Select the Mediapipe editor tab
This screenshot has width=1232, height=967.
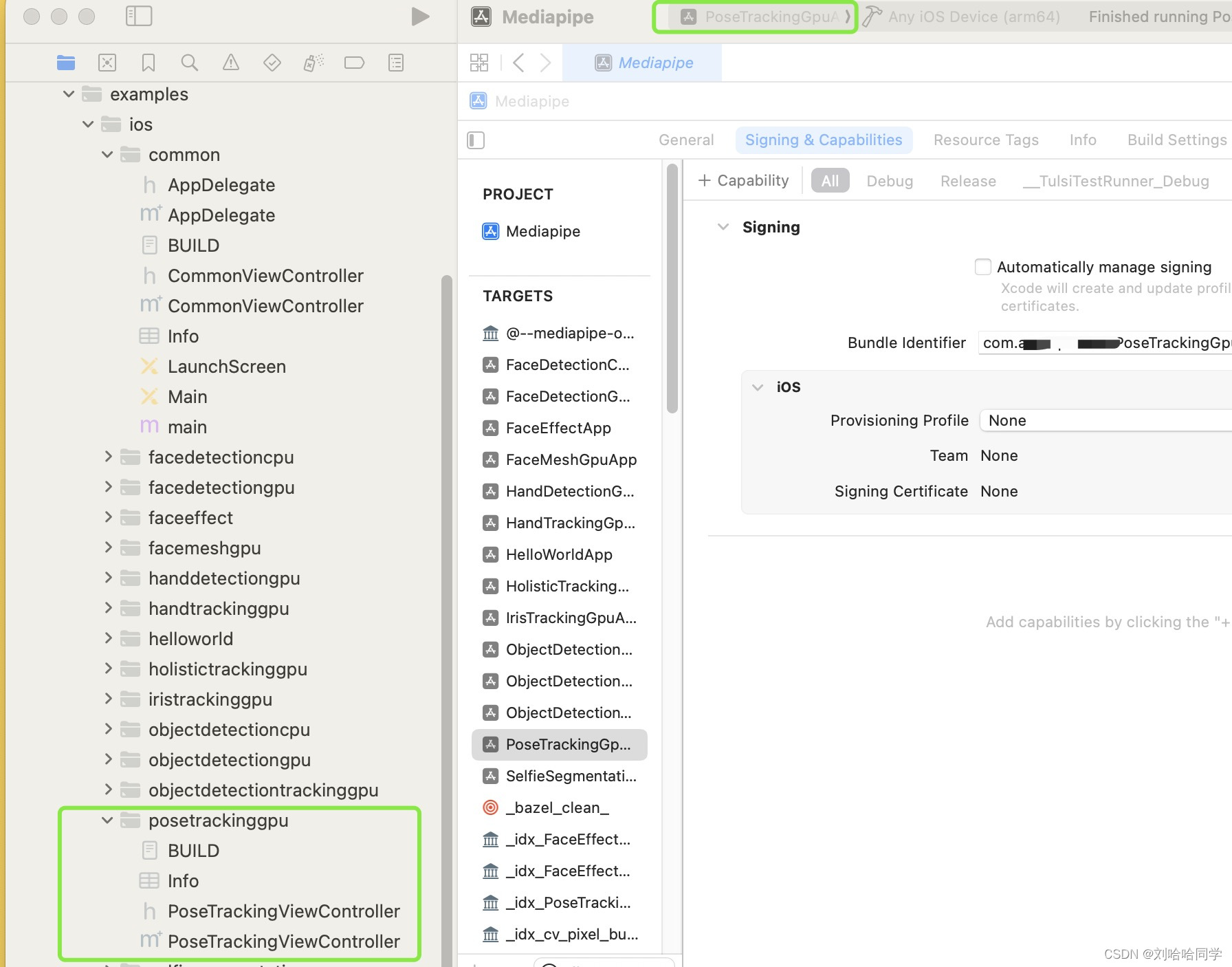[642, 63]
